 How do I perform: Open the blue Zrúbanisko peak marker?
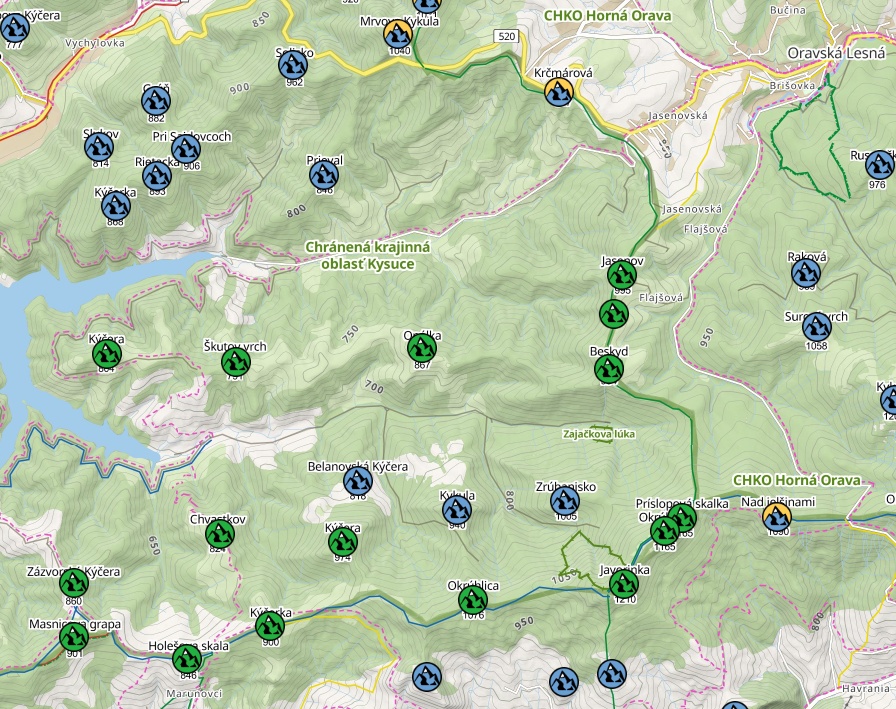[x=565, y=502]
